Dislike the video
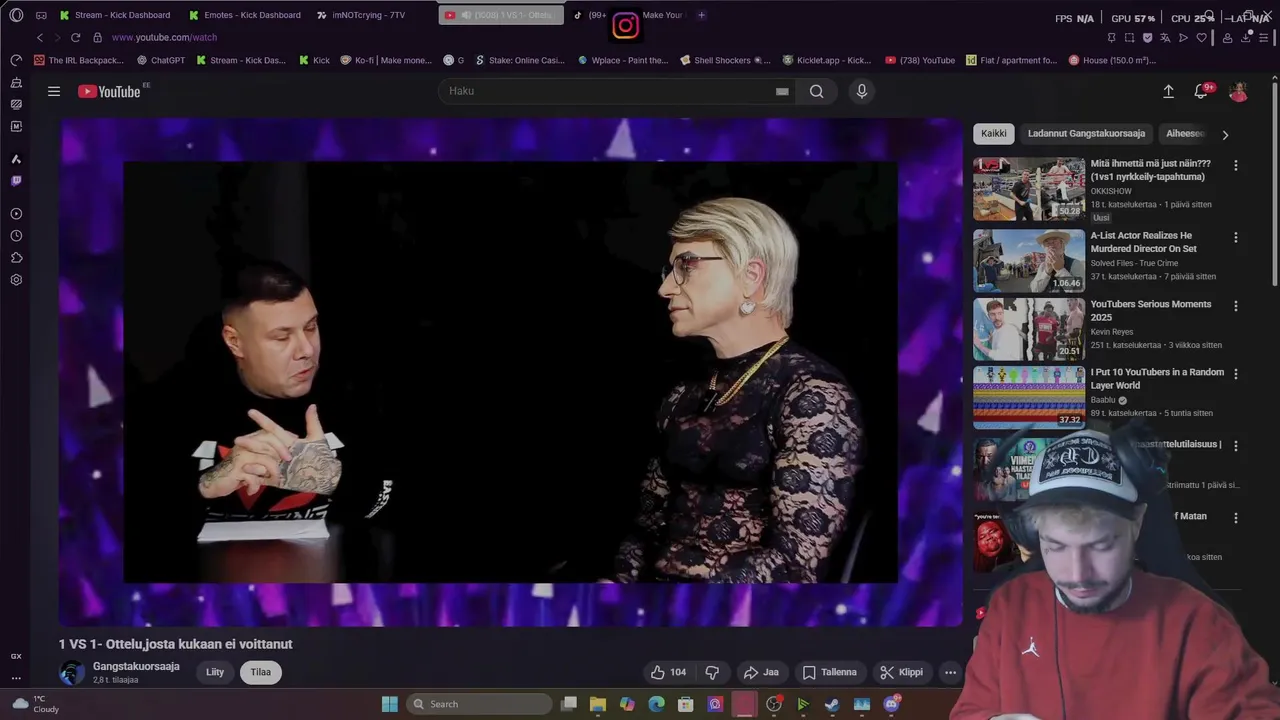Screen dimensions: 1280x720 click(712, 672)
